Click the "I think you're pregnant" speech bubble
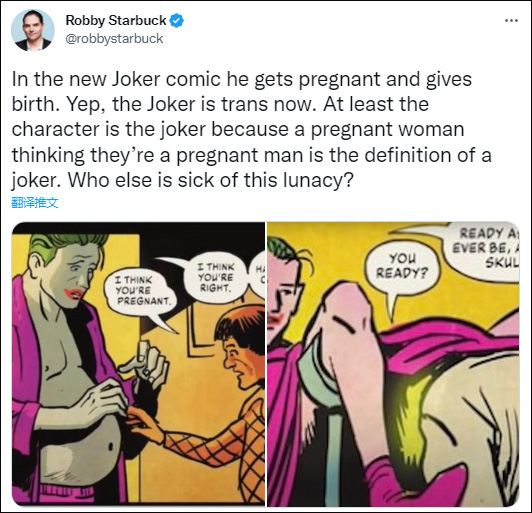This screenshot has height=513, width=532. 142,293
